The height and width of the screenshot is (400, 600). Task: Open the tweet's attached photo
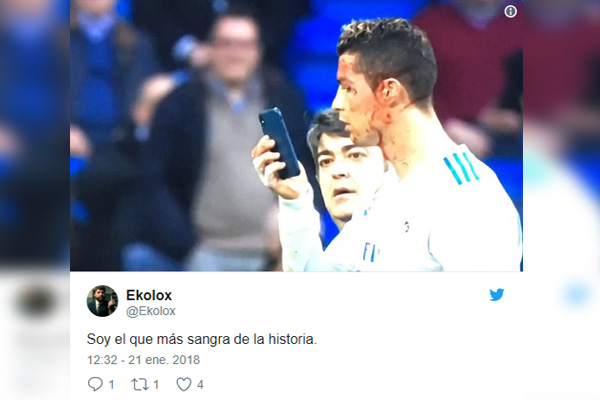point(296,136)
